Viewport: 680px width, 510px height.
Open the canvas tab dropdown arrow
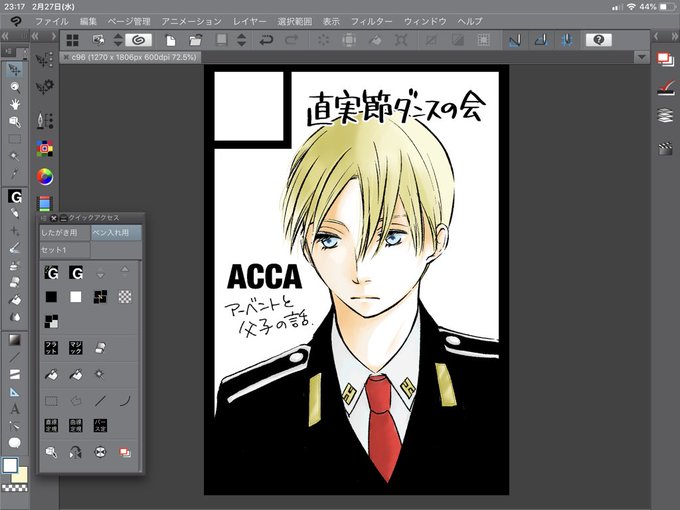coord(641,57)
